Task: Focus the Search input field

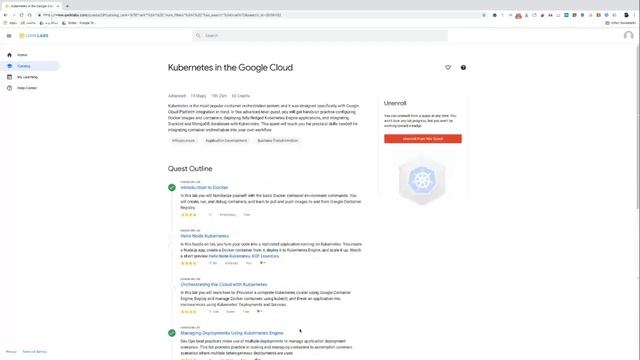Action: (320, 36)
